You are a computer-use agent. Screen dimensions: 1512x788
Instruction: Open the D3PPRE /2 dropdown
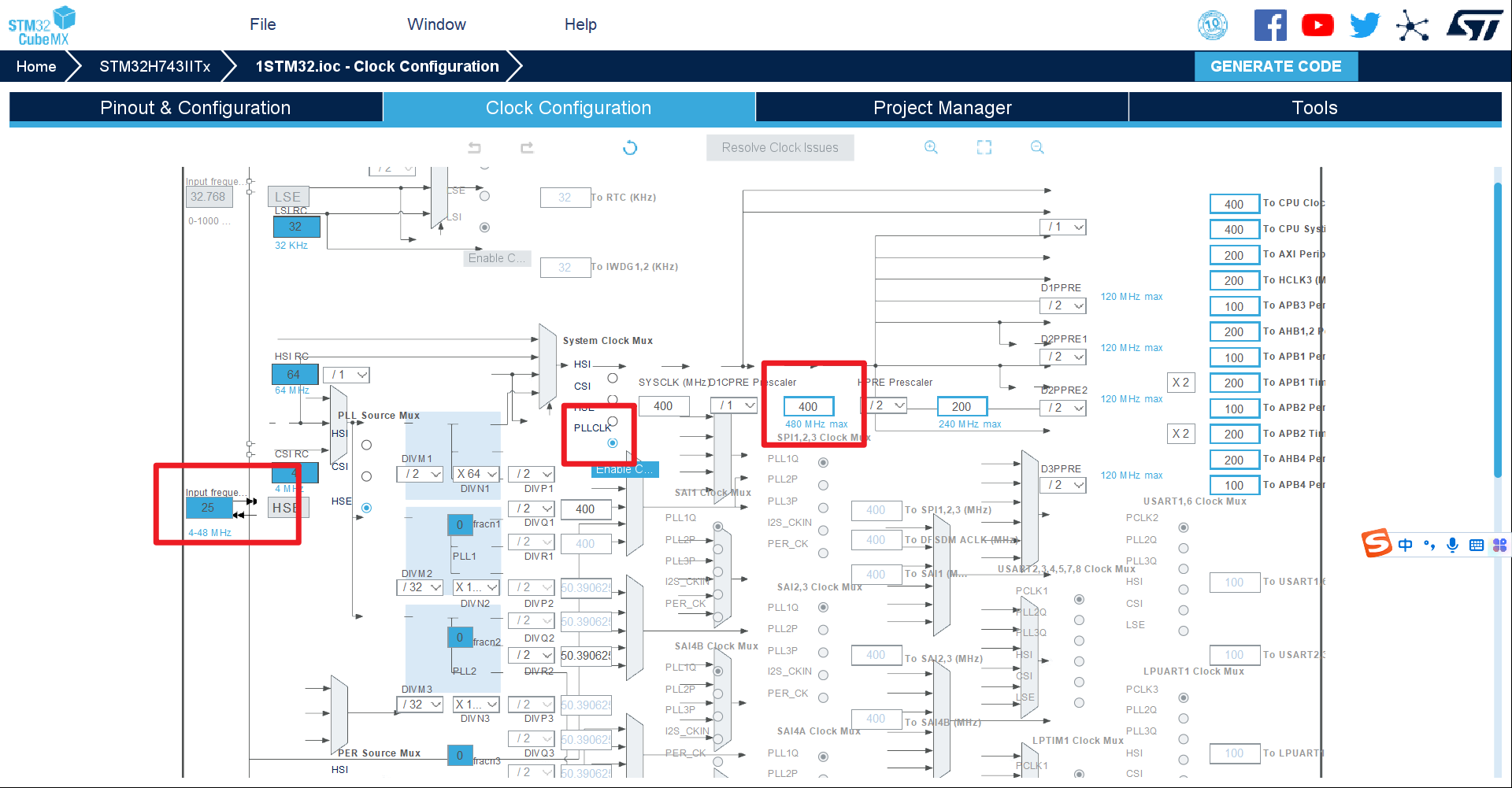(x=1063, y=485)
